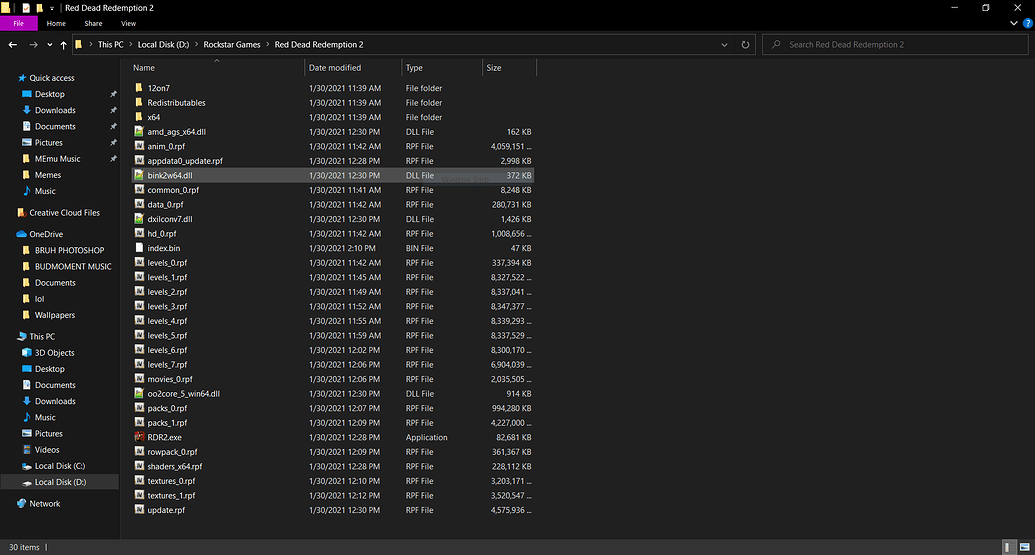Screen dimensions: 1035x555
Task: Expand the chevron after Local Disk (D:) breadcrumb
Action: click(x=196, y=44)
